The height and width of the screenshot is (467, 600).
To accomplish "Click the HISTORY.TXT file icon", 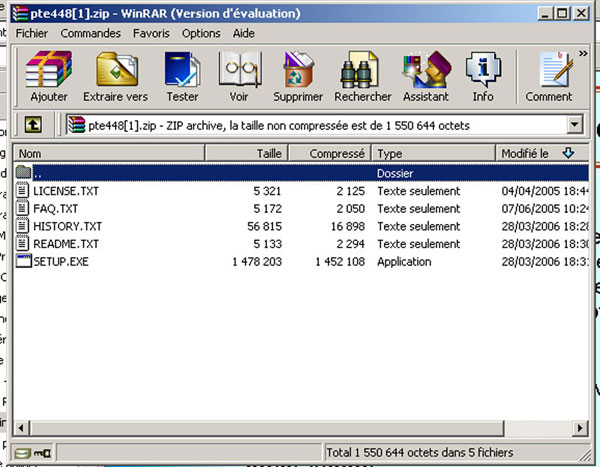I will (22, 225).
